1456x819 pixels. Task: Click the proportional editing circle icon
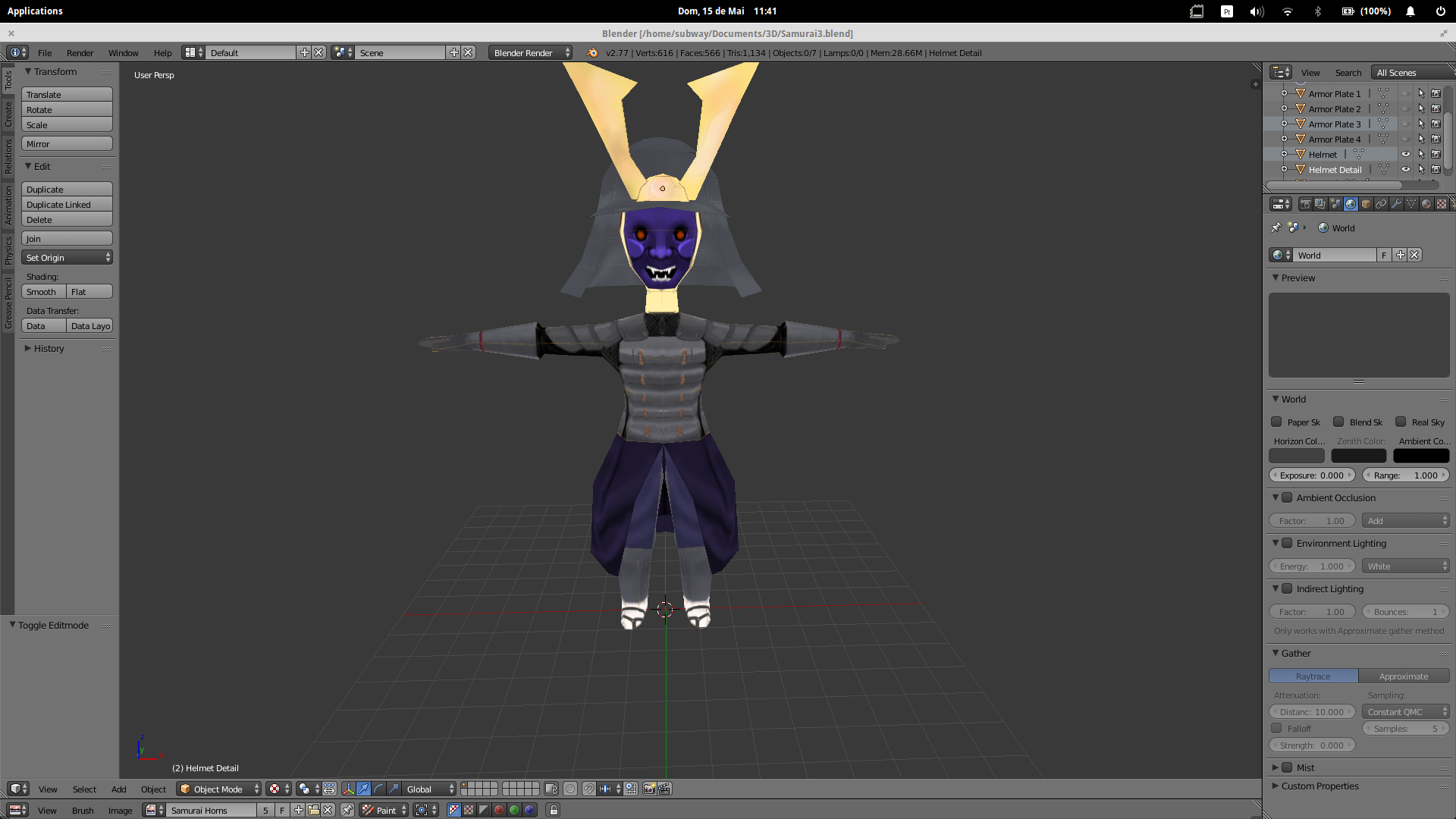(x=570, y=789)
